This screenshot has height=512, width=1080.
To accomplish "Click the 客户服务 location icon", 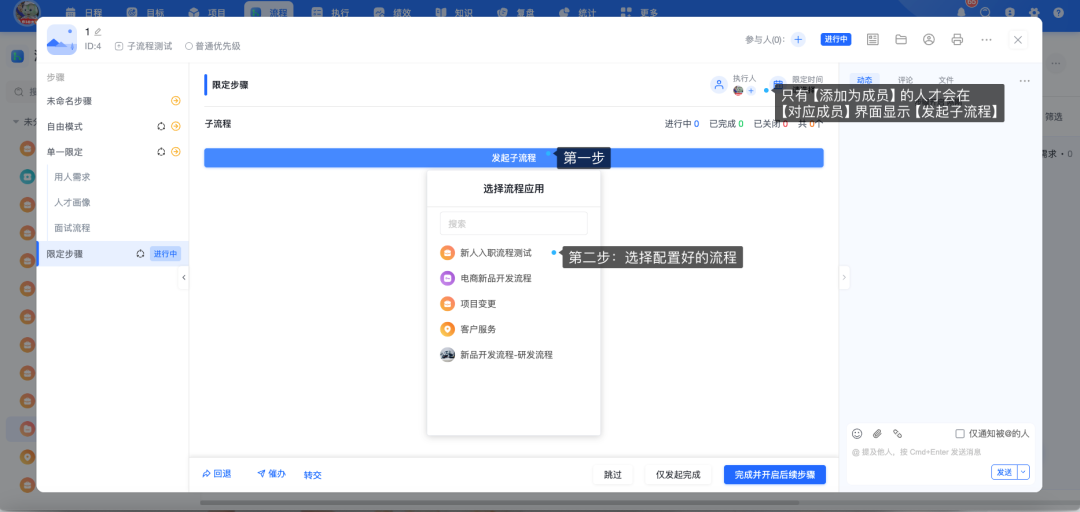I will click(448, 329).
